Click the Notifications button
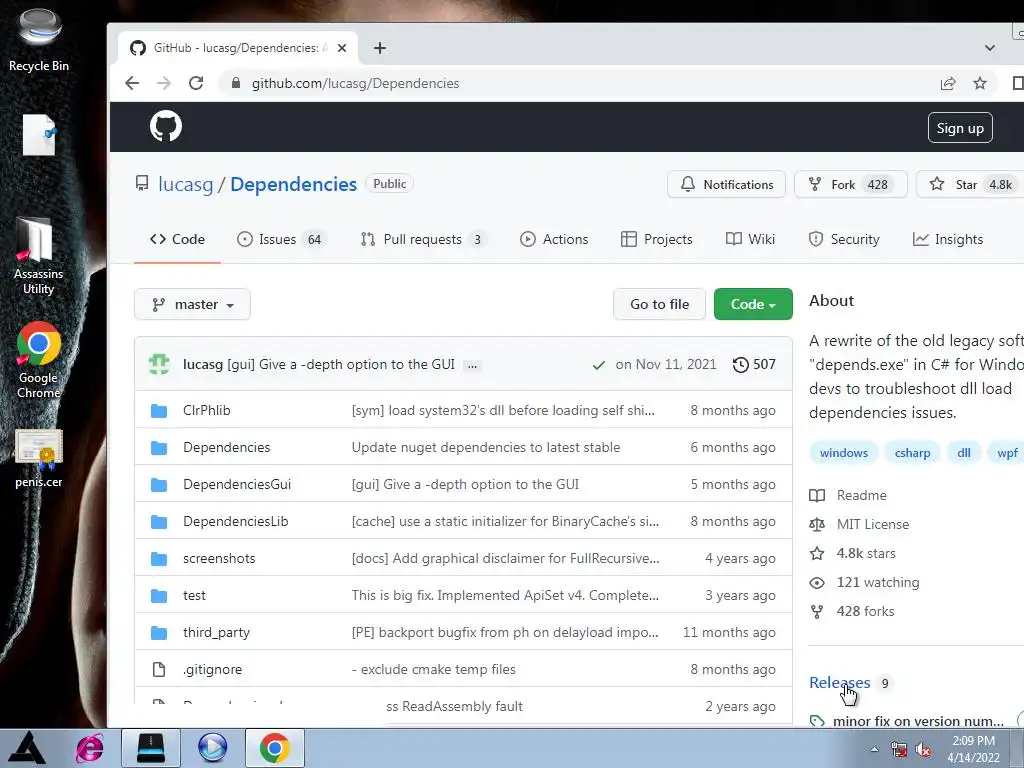Viewport: 1024px width, 768px height. click(x=726, y=184)
